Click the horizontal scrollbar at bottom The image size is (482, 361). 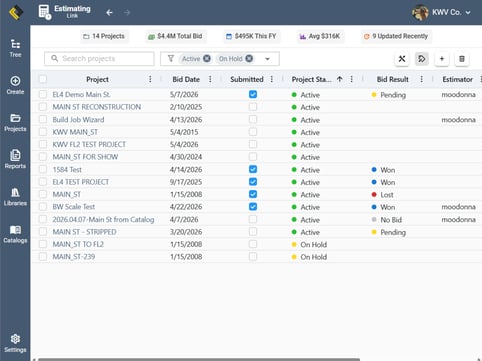[199, 359]
